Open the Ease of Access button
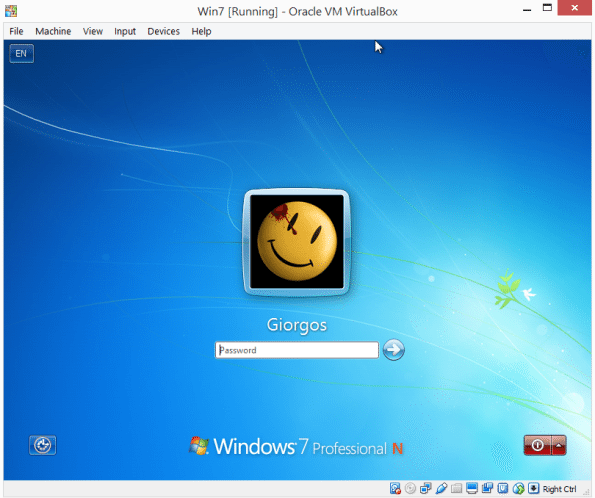 42,445
